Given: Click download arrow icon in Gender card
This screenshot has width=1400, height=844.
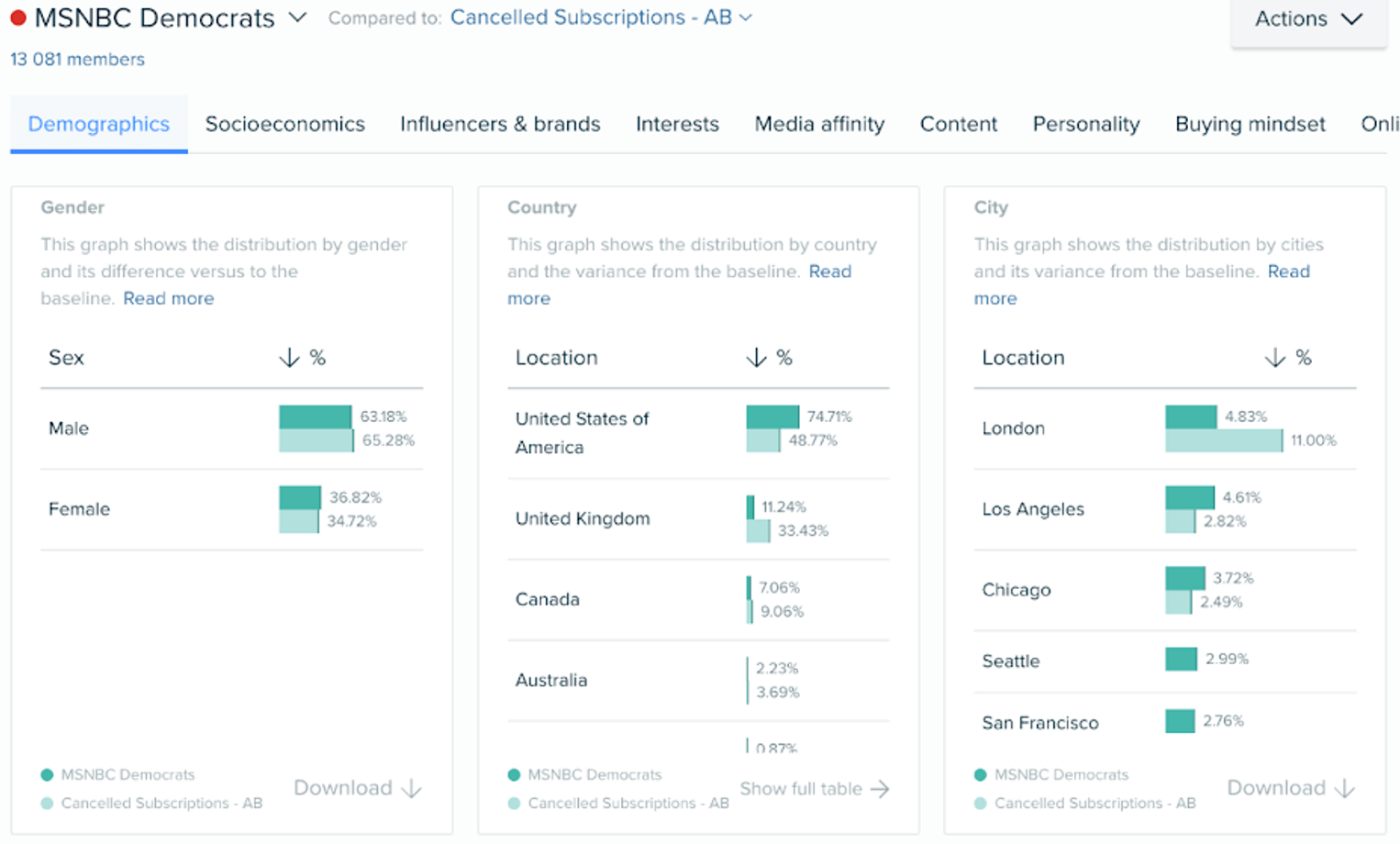Looking at the screenshot, I should pos(412,788).
